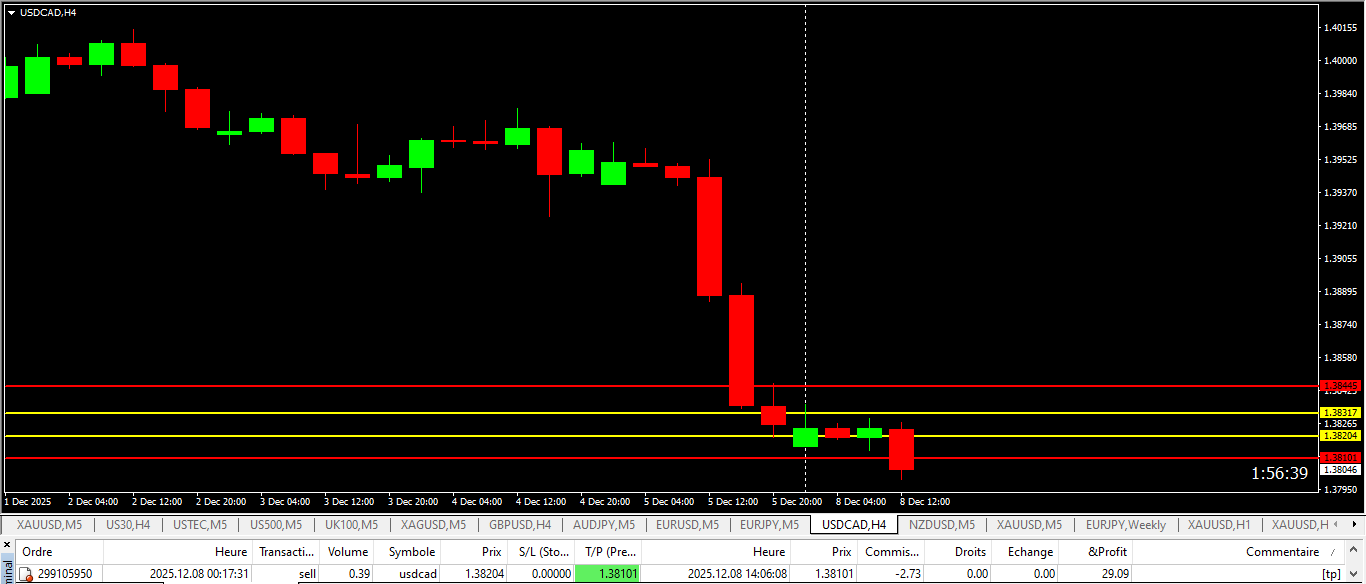Click the green highlighted T/P cell
The width and height of the screenshot is (1366, 584).
(607, 574)
